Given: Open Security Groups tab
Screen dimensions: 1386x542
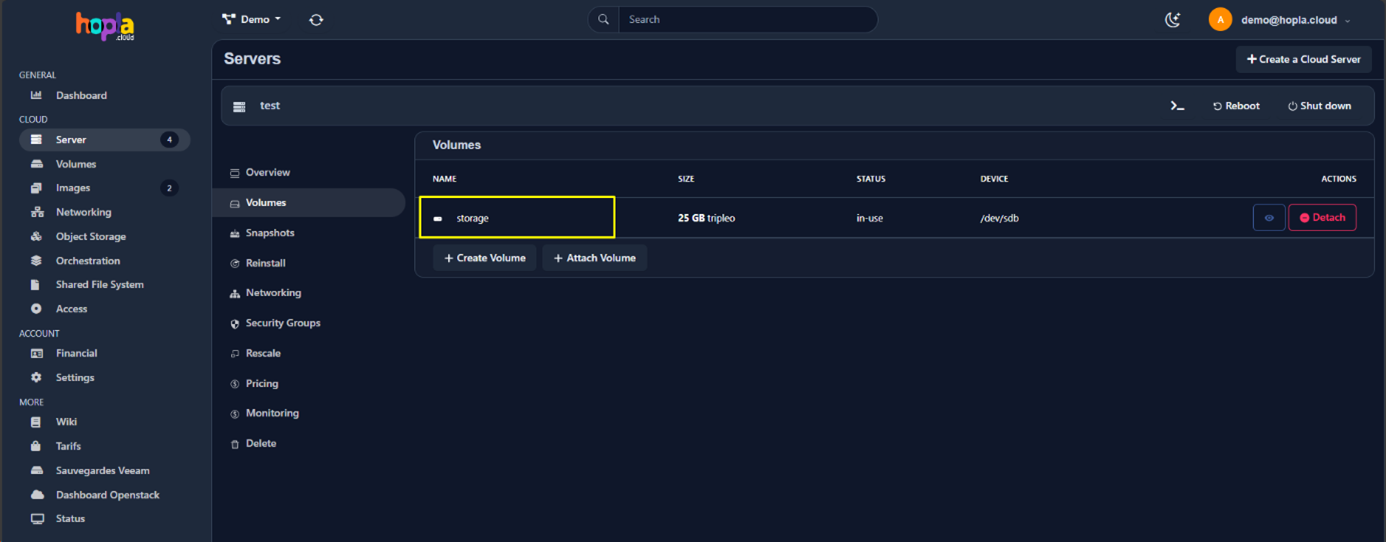Looking at the screenshot, I should click(283, 323).
